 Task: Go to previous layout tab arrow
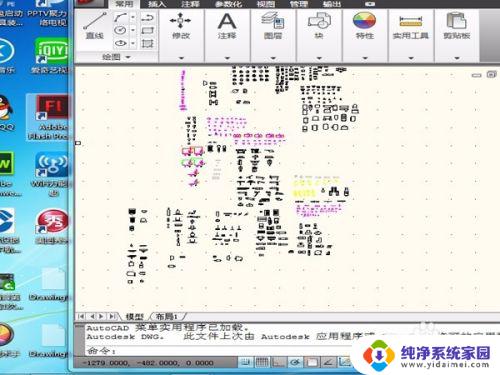tap(92, 316)
